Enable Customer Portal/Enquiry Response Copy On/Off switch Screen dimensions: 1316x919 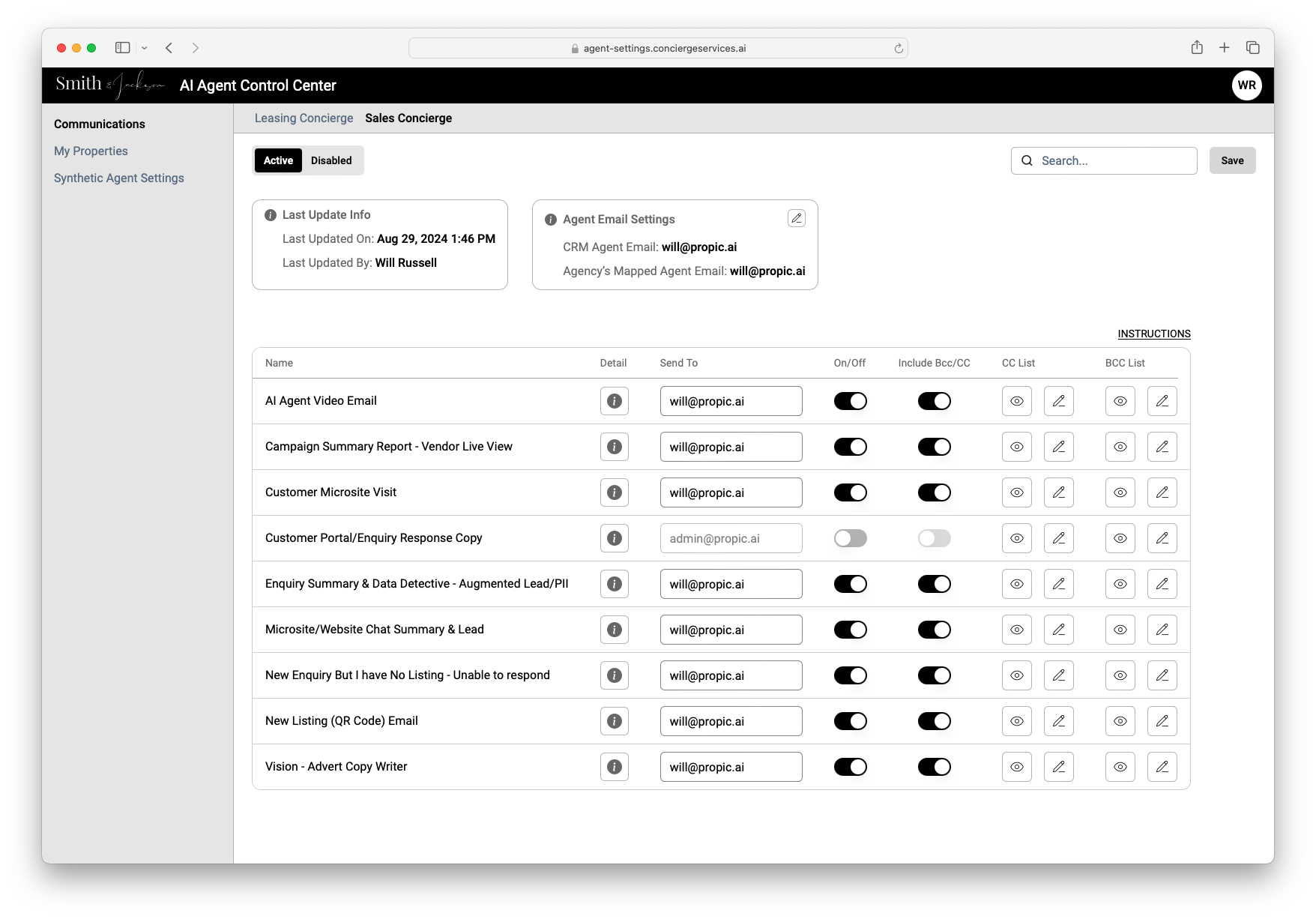(850, 538)
